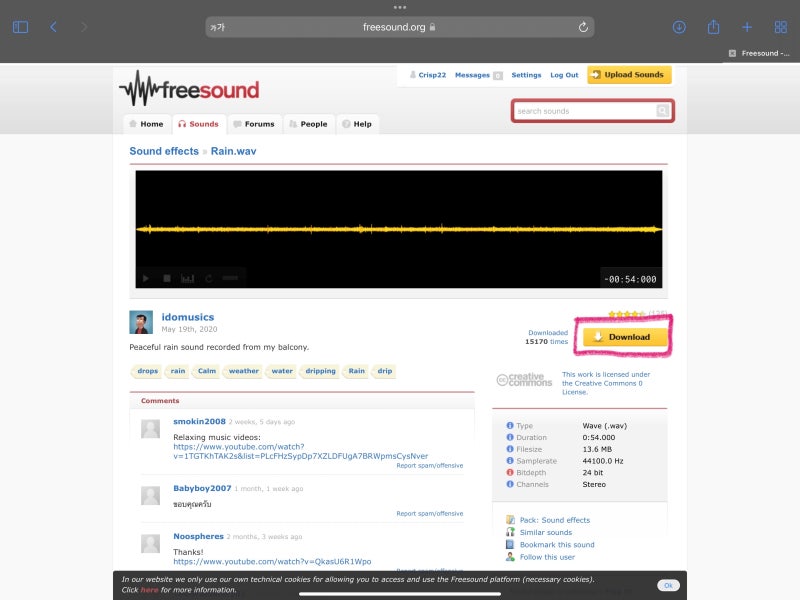
Task: Click the search magnifier in the search box
Action: click(661, 110)
